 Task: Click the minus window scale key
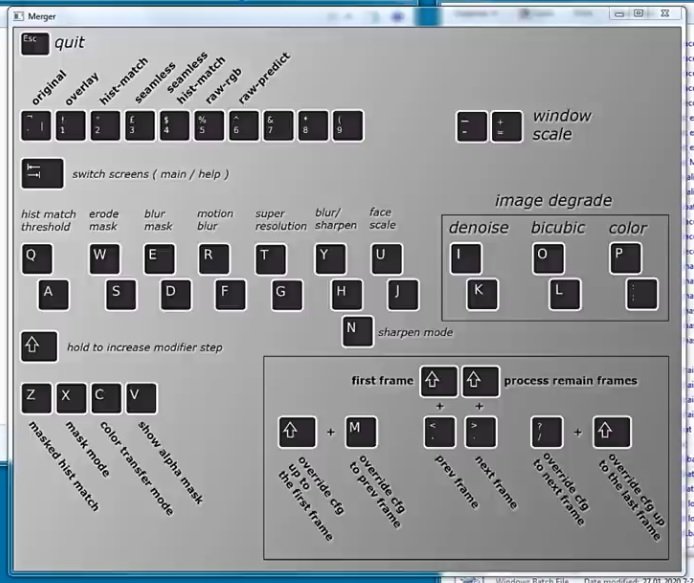(x=471, y=127)
